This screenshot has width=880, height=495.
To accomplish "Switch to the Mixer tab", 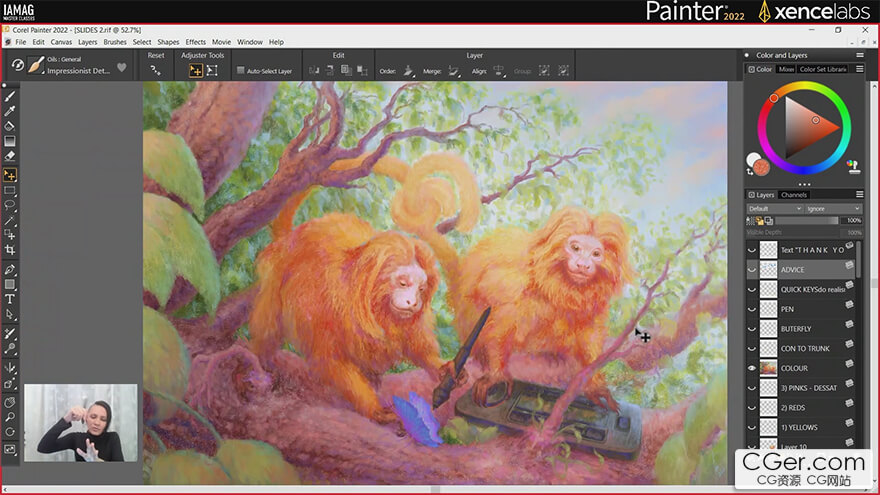I will pyautogui.click(x=786, y=69).
